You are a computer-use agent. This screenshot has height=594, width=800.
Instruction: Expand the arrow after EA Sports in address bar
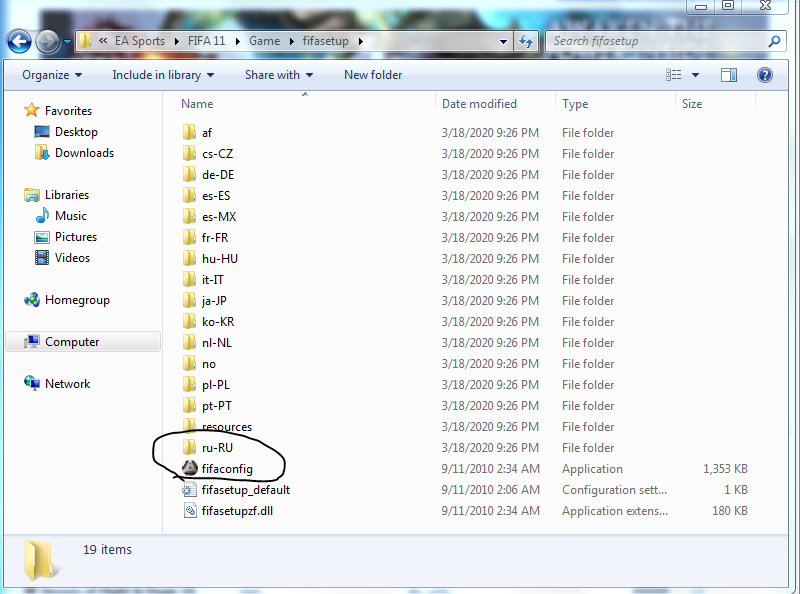(177, 41)
